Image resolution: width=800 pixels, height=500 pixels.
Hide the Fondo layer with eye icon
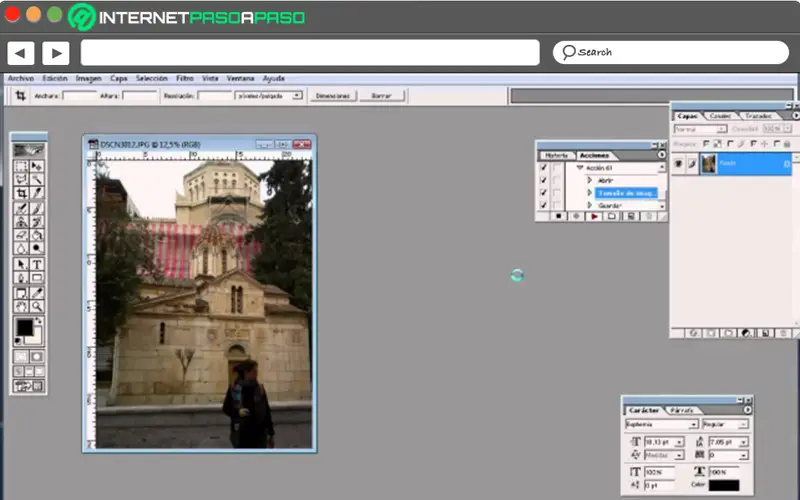click(678, 163)
